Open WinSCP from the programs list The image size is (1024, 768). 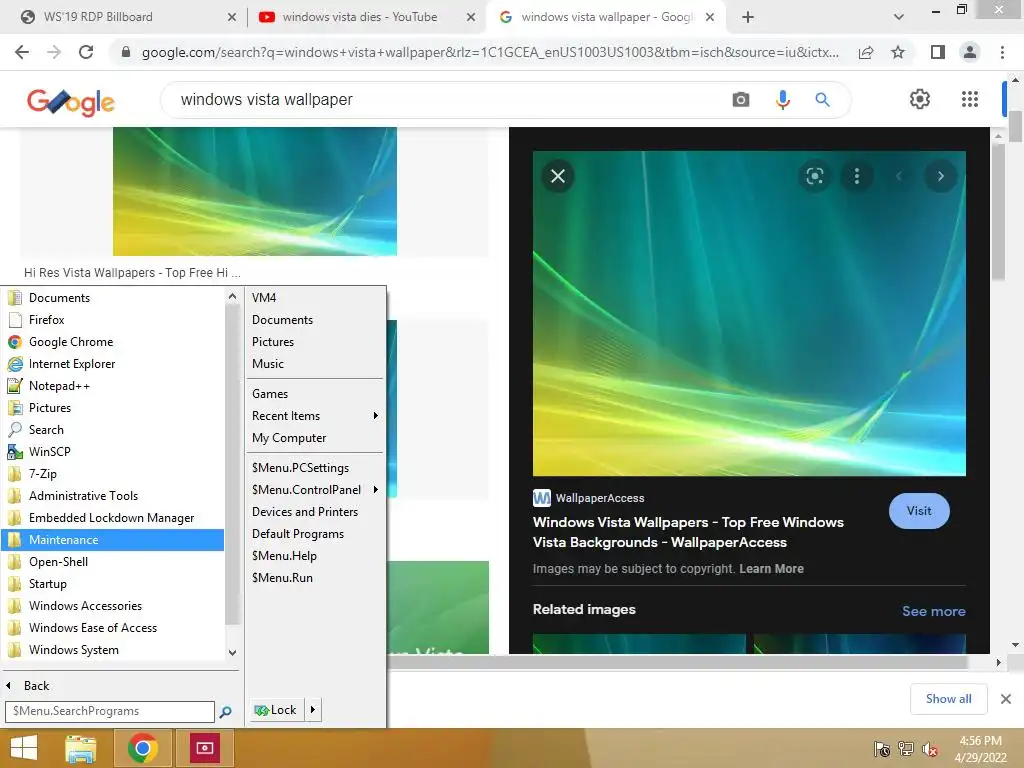(112, 451)
